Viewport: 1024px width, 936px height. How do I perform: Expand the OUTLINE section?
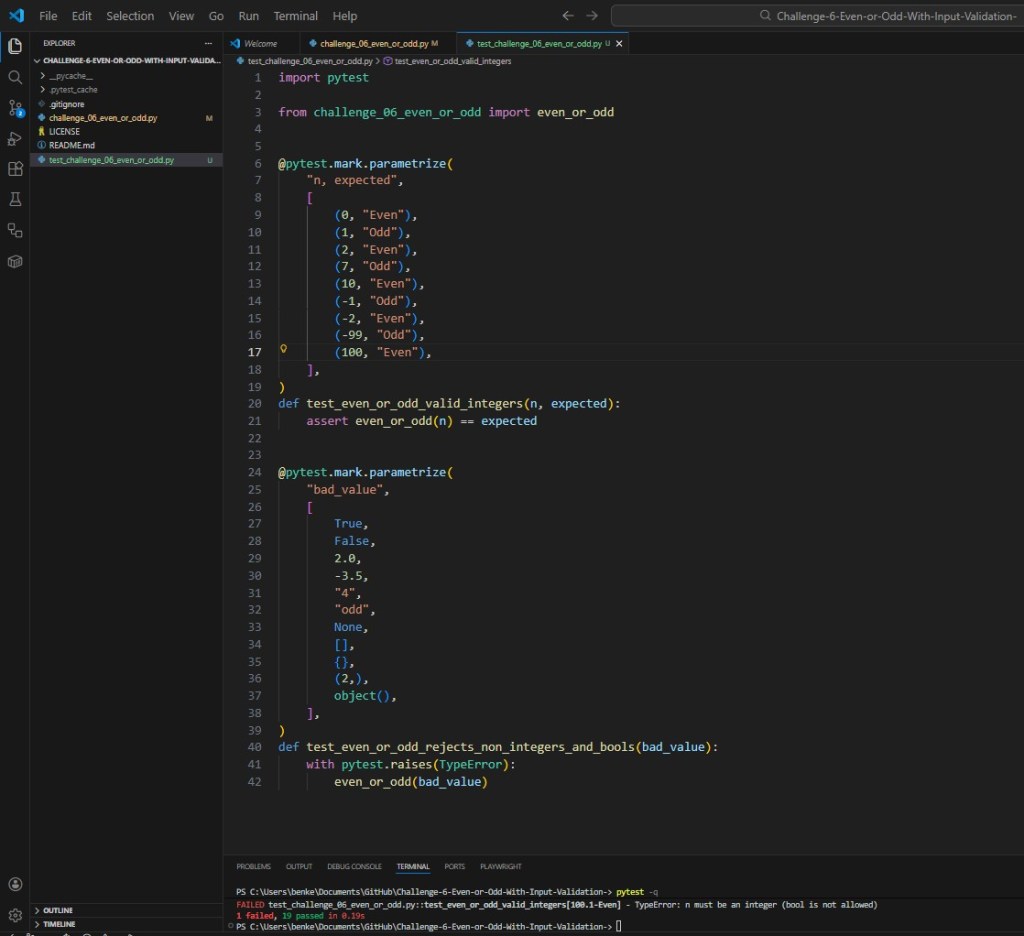click(60, 910)
